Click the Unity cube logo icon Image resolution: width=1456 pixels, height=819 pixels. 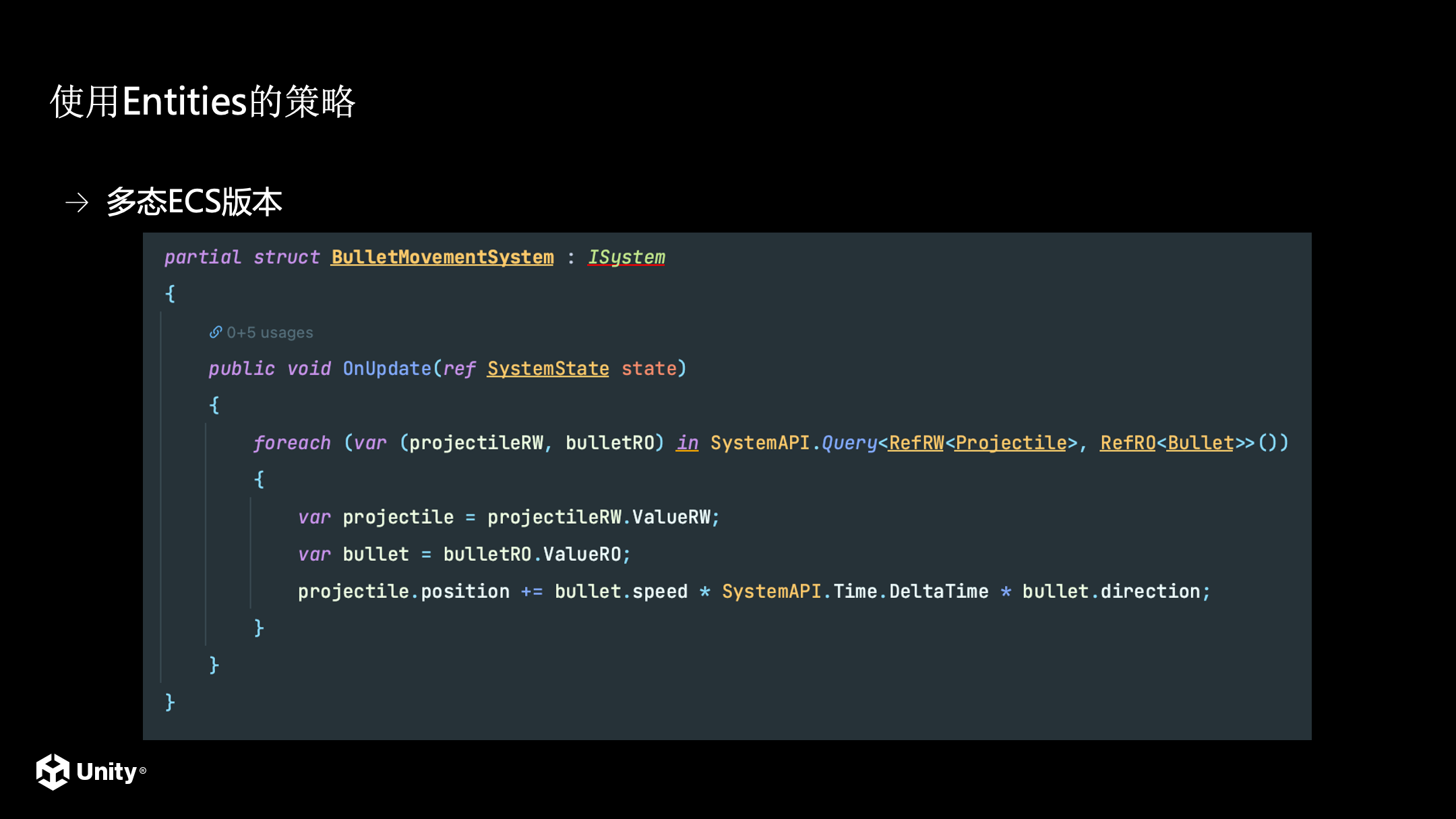point(53,771)
